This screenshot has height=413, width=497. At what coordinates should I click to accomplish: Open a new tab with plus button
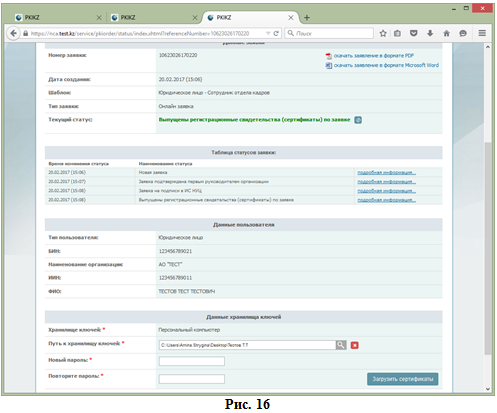307,18
